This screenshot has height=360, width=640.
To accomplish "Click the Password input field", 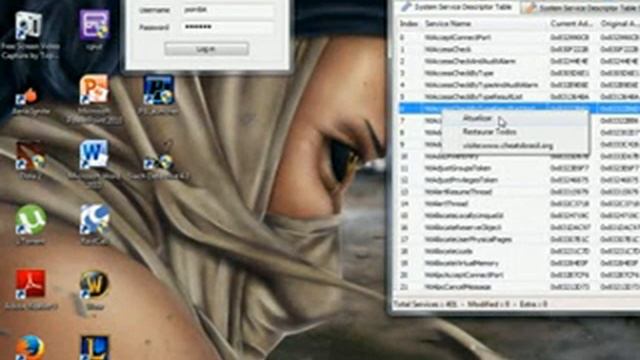I will tap(228, 27).
